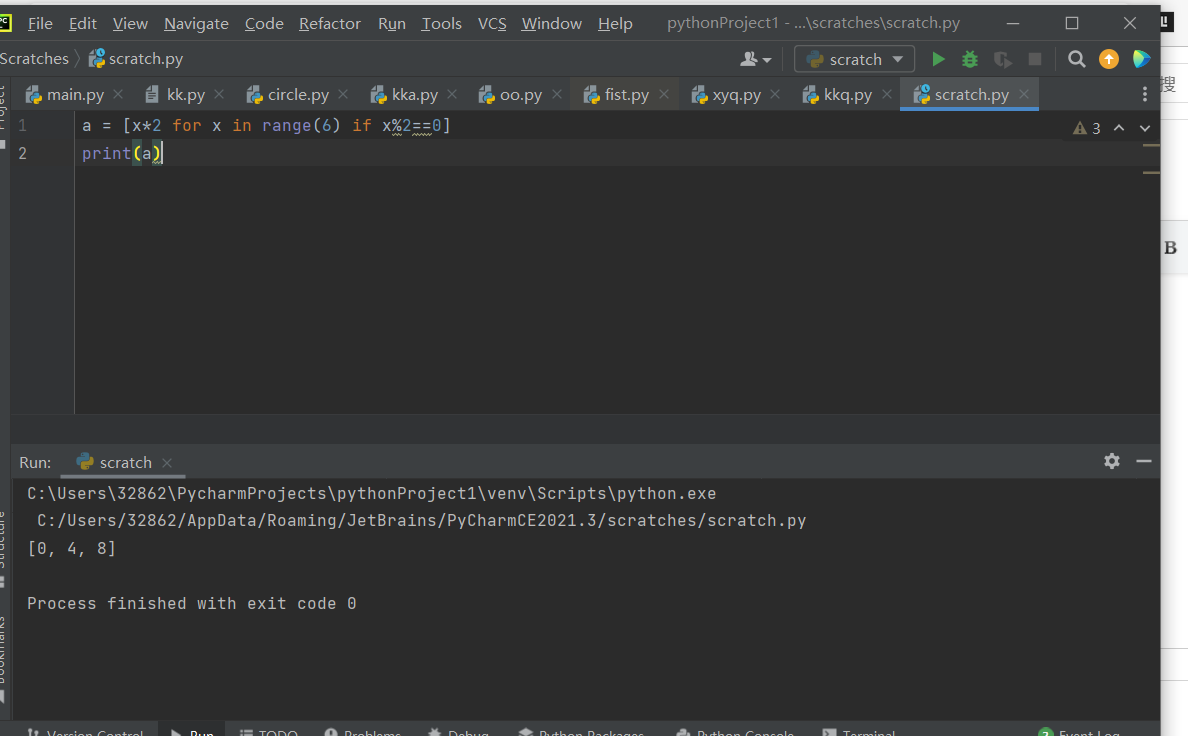Viewport: 1188px width, 736px height.
Task: Click the Stop square icon in the toolbar
Action: coord(1035,59)
